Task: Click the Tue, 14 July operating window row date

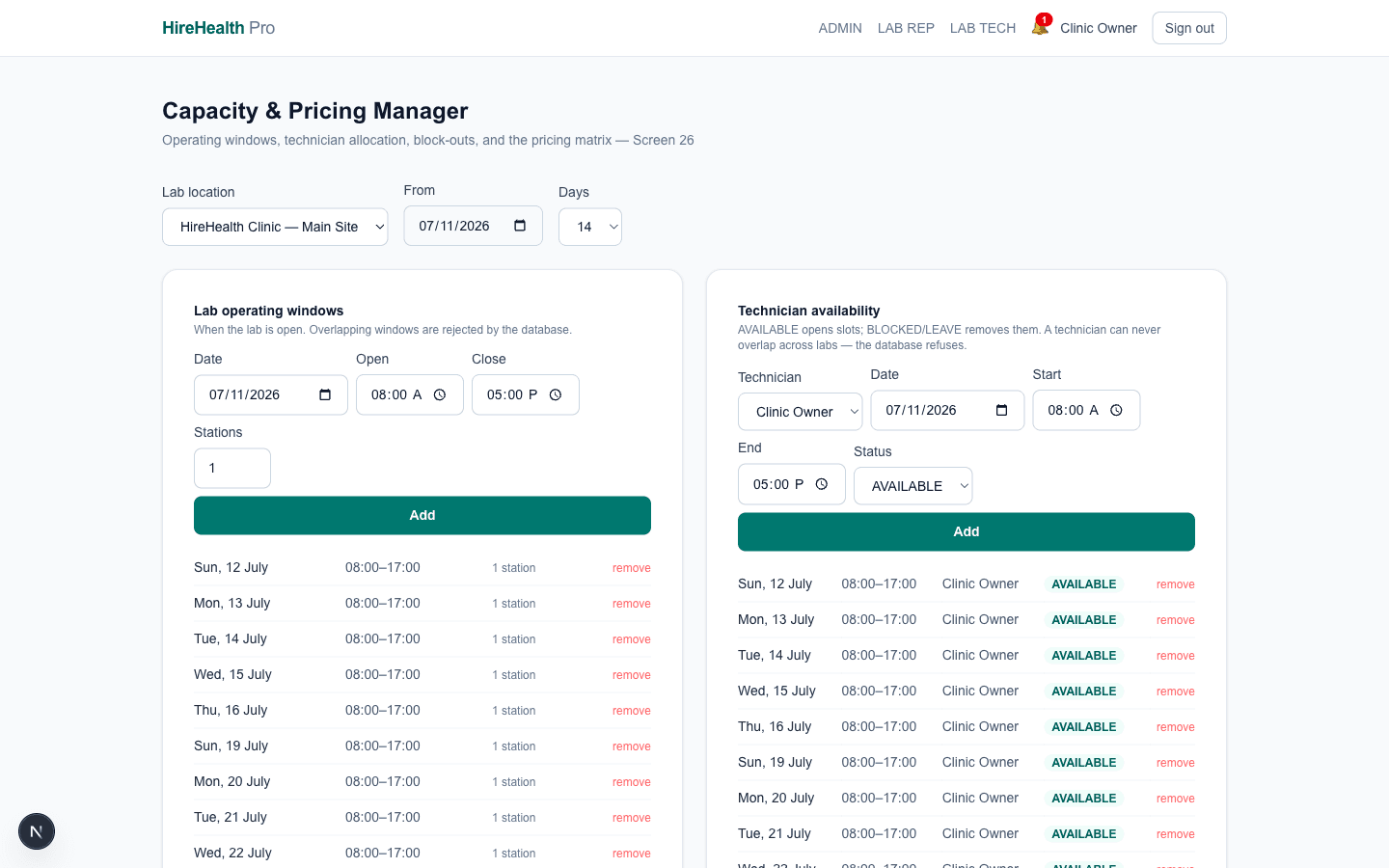Action: (231, 638)
